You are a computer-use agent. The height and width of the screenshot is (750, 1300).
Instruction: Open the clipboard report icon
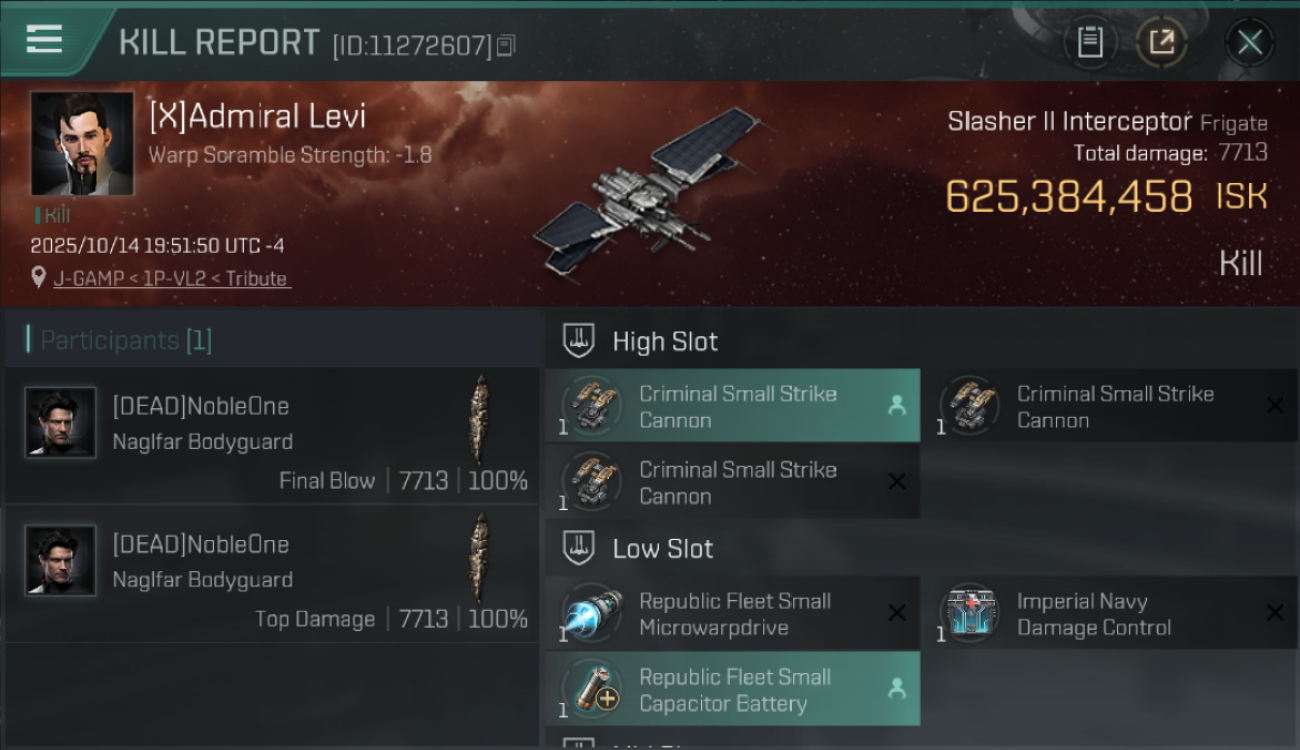click(1090, 42)
